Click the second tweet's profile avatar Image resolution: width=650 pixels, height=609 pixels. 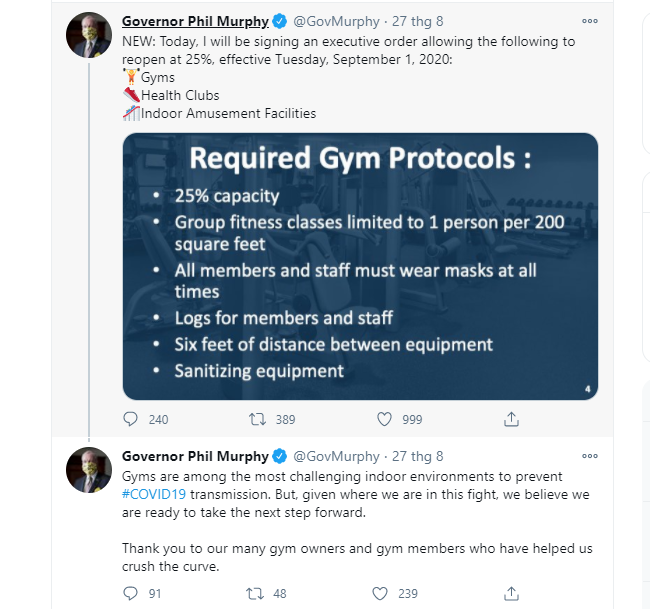click(x=89, y=470)
